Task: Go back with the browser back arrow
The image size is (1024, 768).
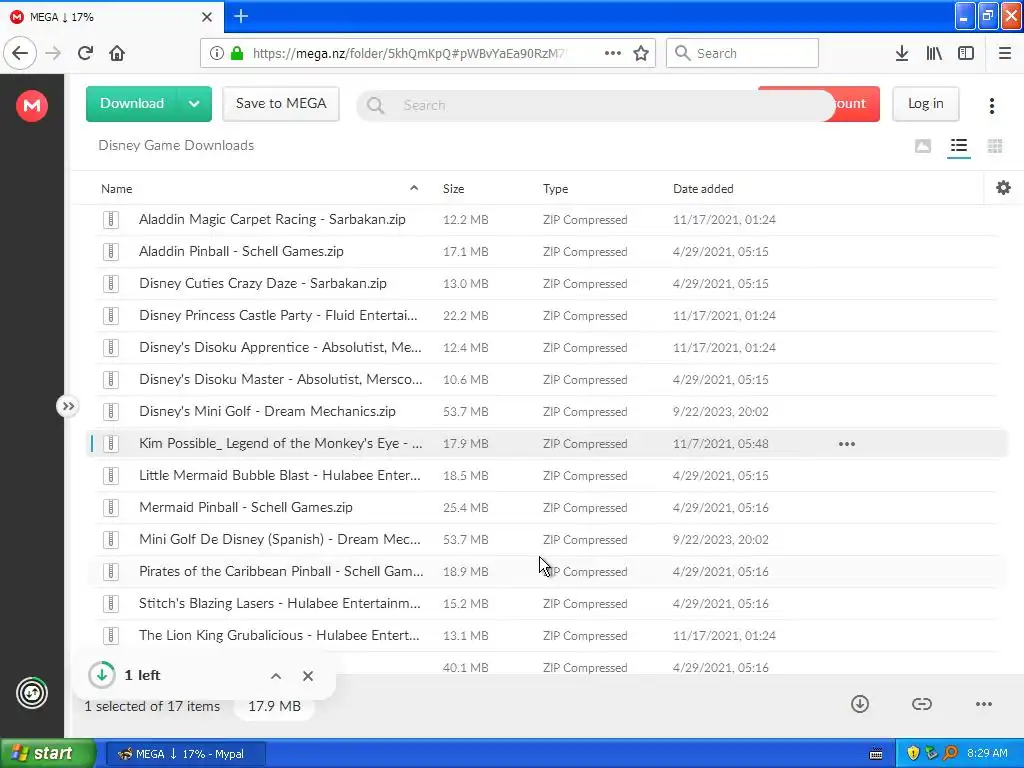Action: [x=20, y=53]
